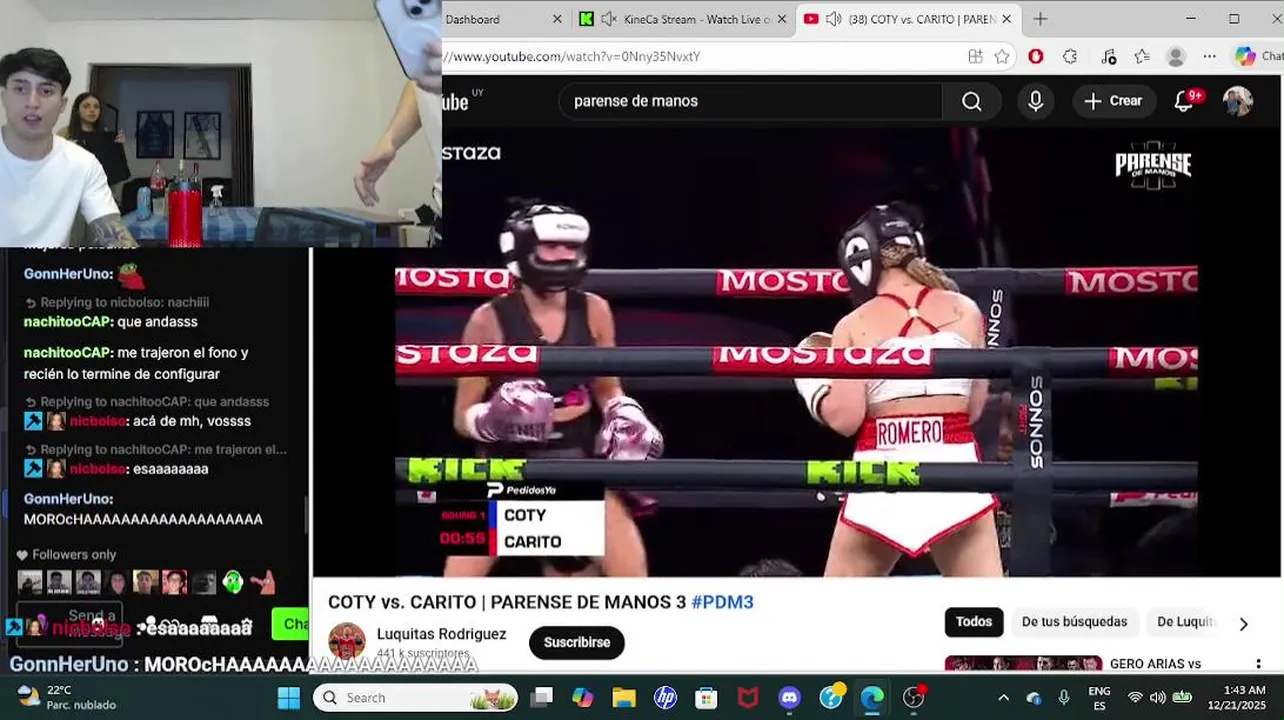Open the browser profile icon

tap(1176, 56)
